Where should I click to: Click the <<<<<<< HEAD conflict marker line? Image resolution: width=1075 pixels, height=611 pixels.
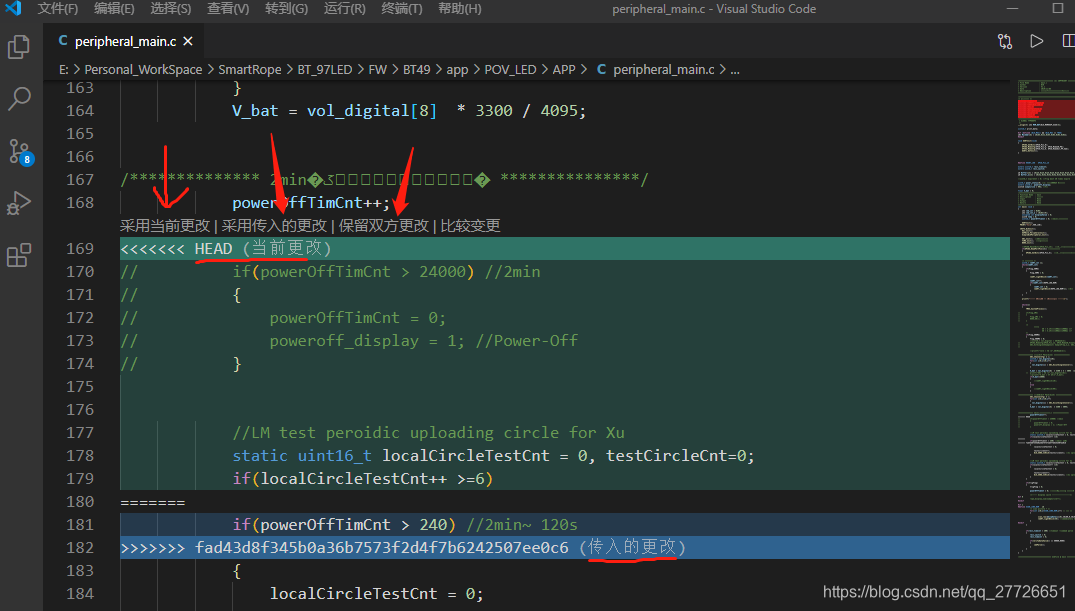coord(565,248)
